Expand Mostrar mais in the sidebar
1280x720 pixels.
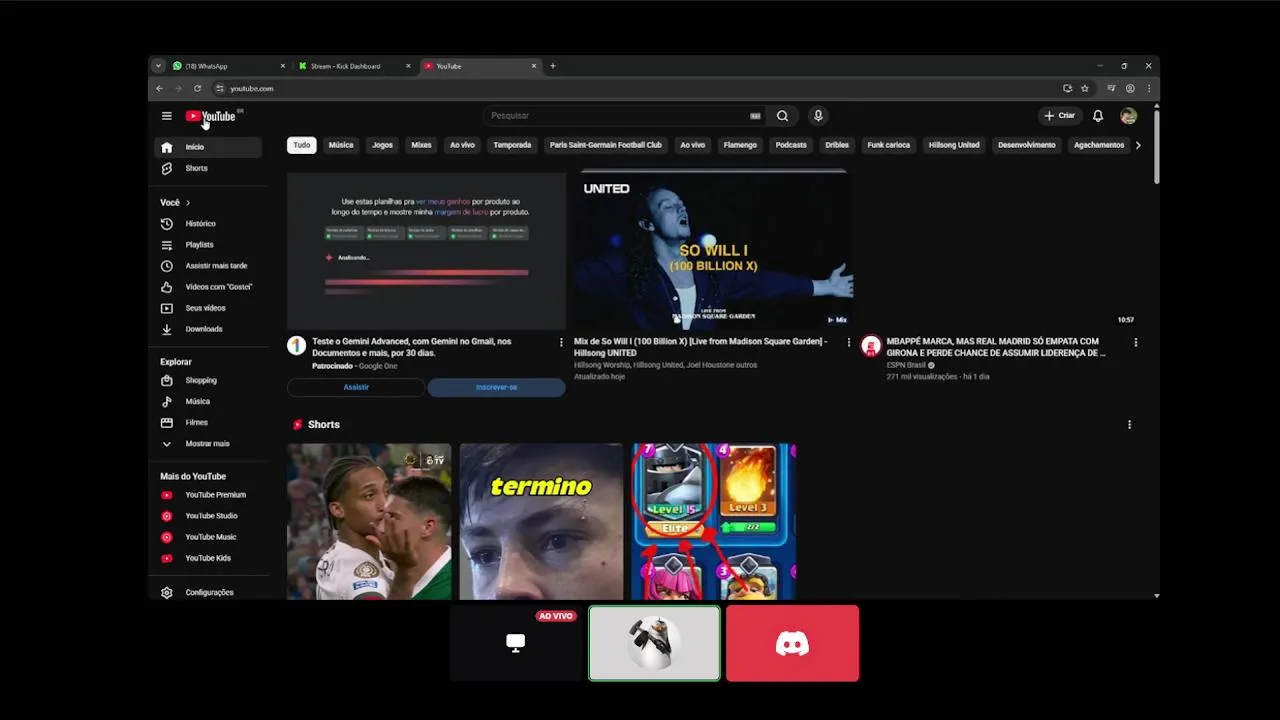[x=208, y=443]
